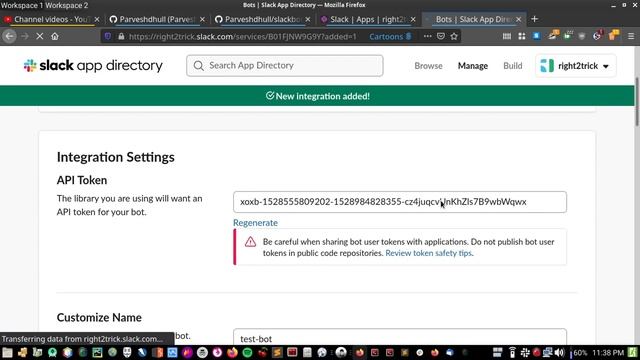
Task: Switch to Parveshdhull/slackbot GitHub tab
Action: (x=262, y=19)
